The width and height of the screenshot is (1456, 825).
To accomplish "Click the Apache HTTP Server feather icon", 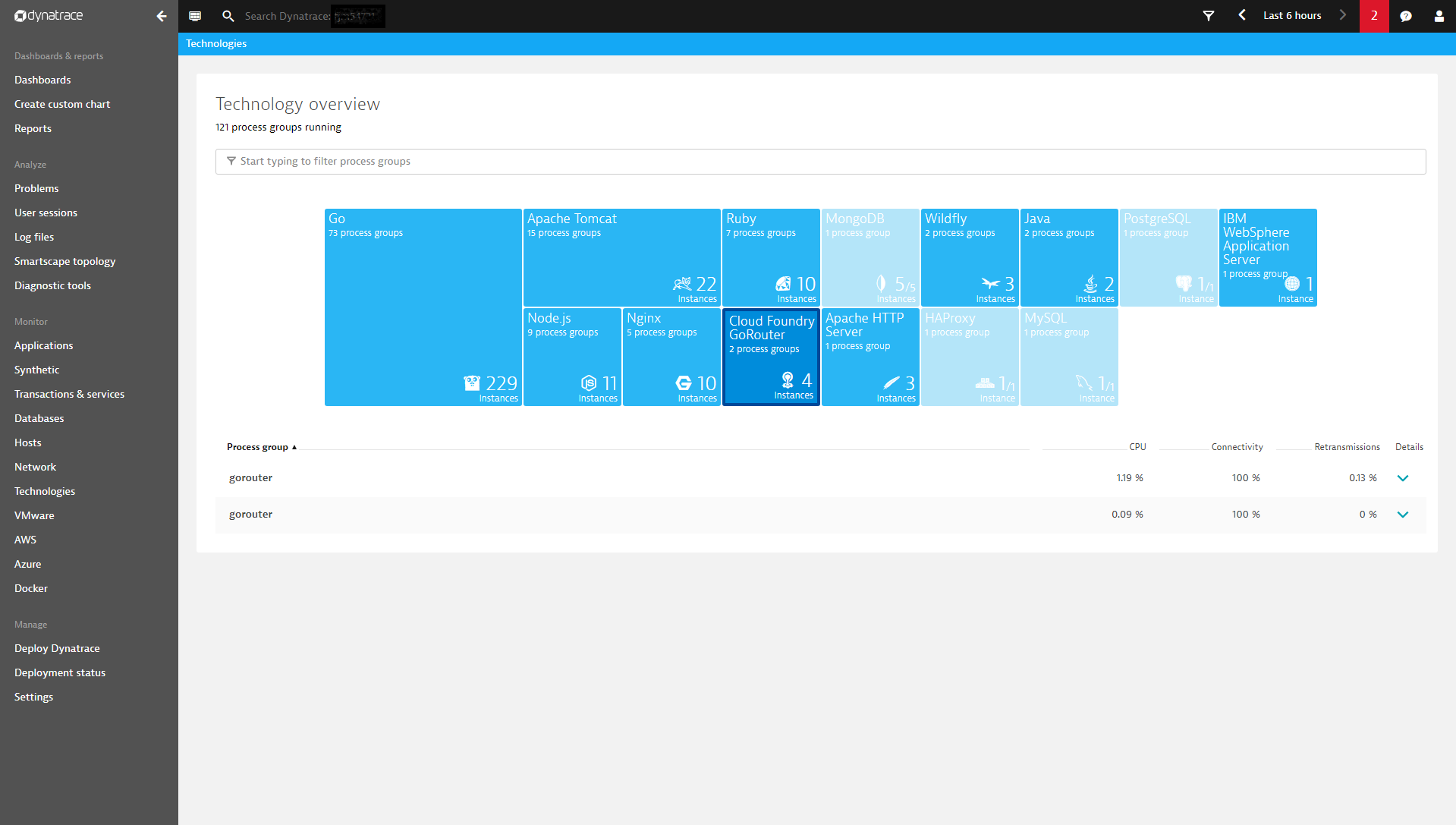I will [892, 383].
